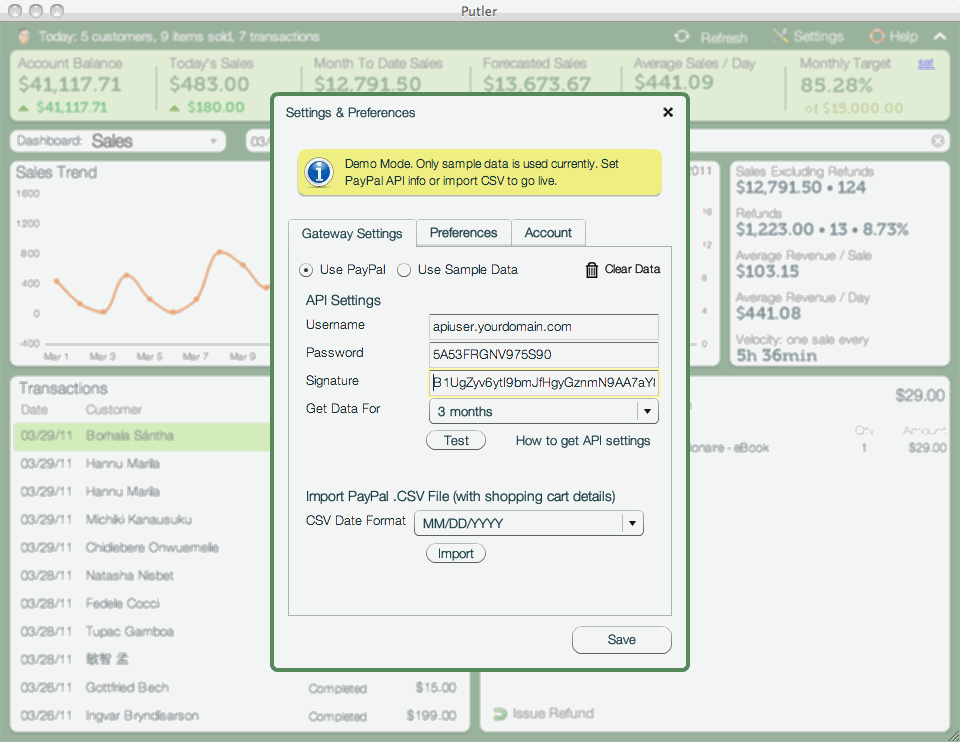Close the Settings & Preferences dialog
Viewport: 960px width, 742px height.
[668, 112]
